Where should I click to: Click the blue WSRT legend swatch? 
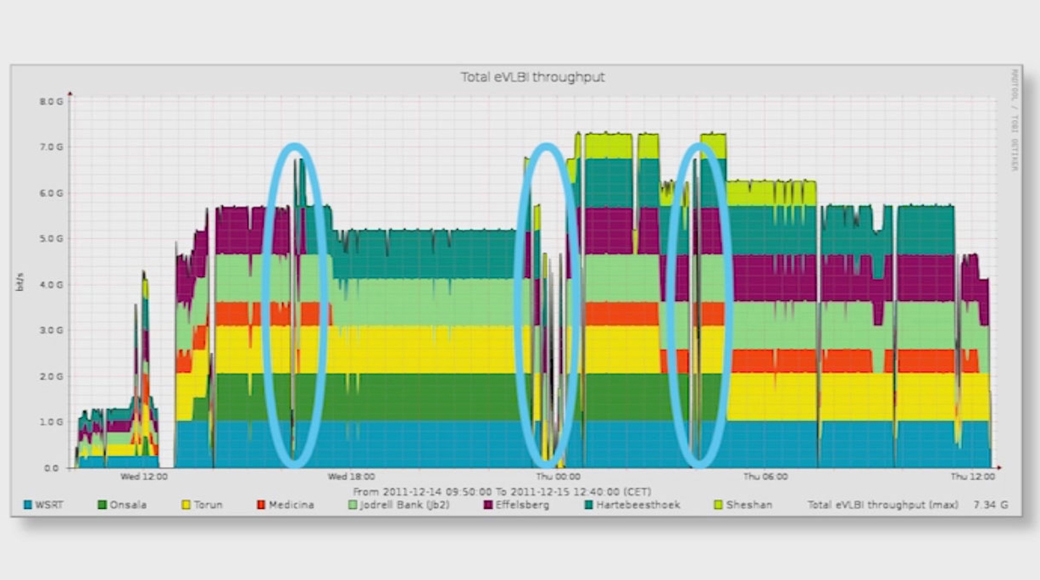pyautogui.click(x=27, y=505)
